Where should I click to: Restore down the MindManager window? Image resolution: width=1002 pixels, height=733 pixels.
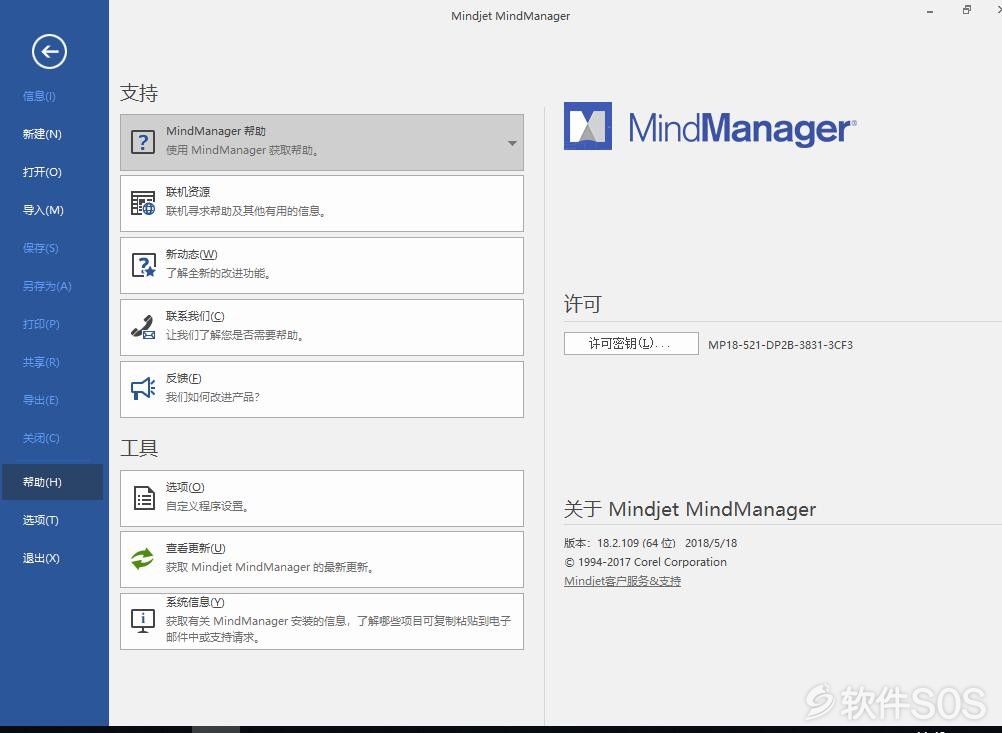pos(967,10)
